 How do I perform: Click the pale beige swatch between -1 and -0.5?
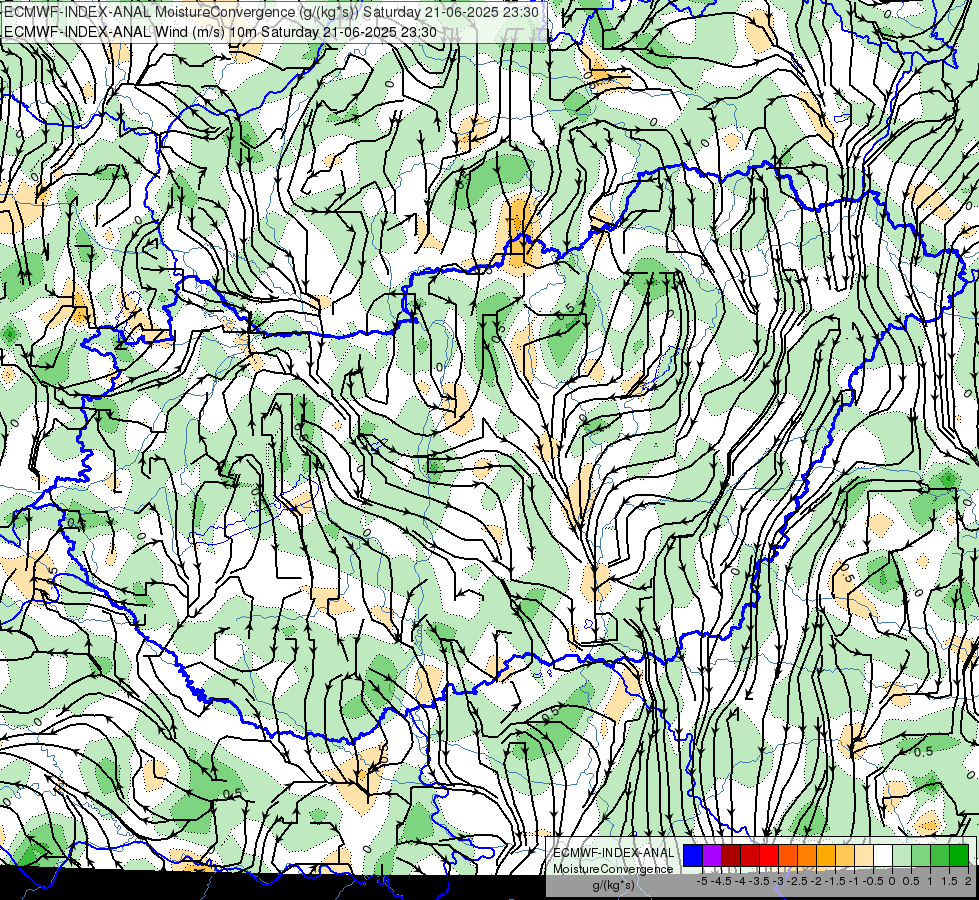pos(865,855)
